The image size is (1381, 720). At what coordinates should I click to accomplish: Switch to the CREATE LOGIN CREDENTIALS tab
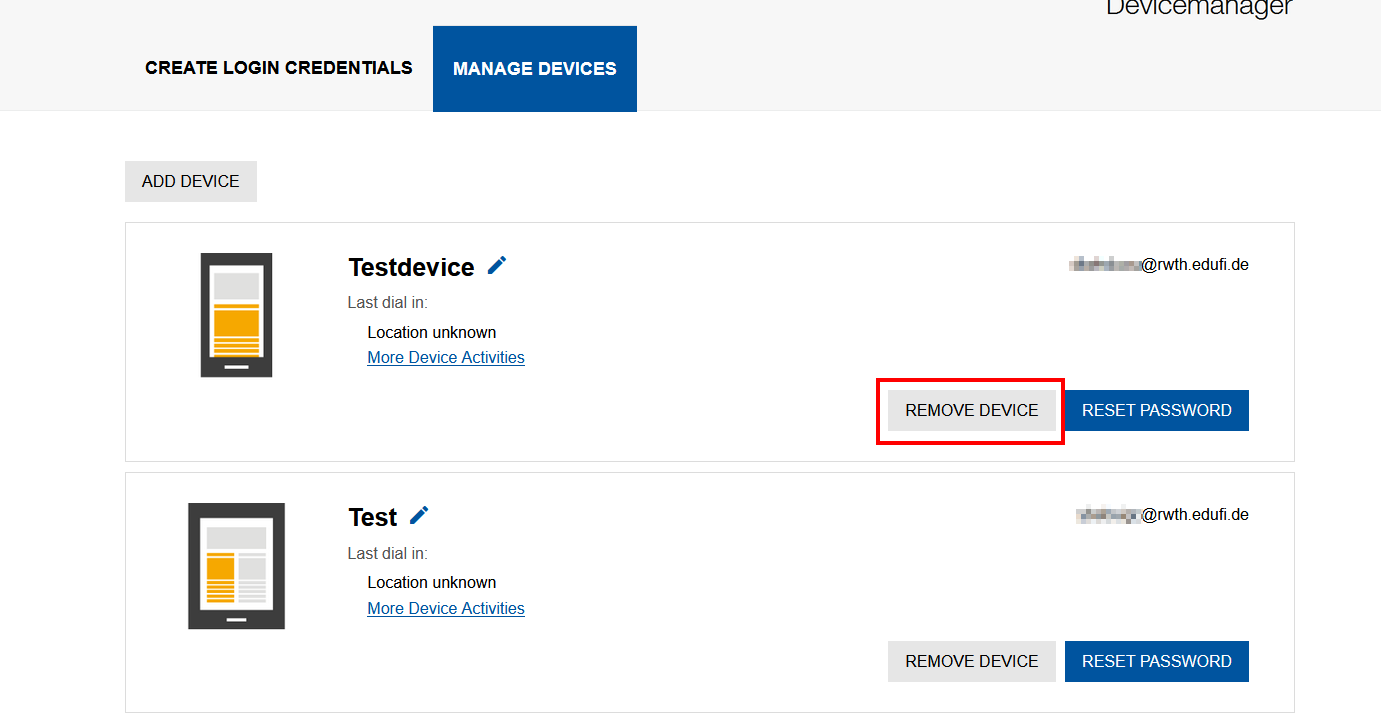pyautogui.click(x=278, y=68)
